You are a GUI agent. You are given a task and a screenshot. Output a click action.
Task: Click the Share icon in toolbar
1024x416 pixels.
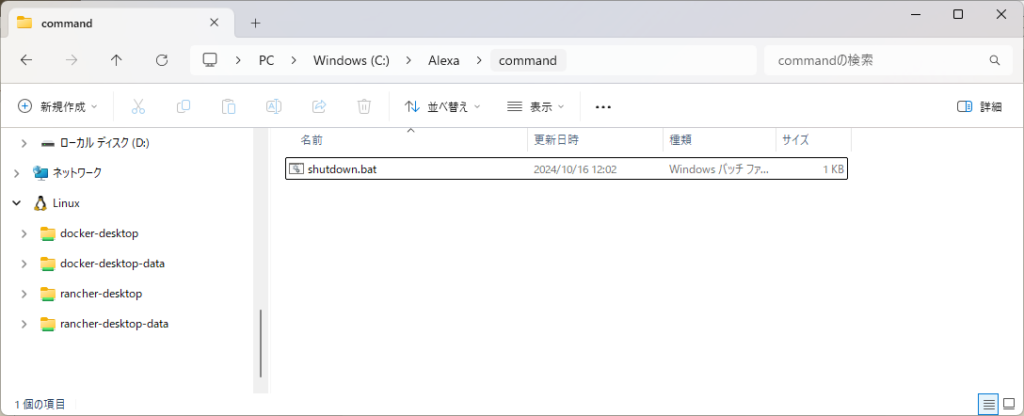point(320,106)
